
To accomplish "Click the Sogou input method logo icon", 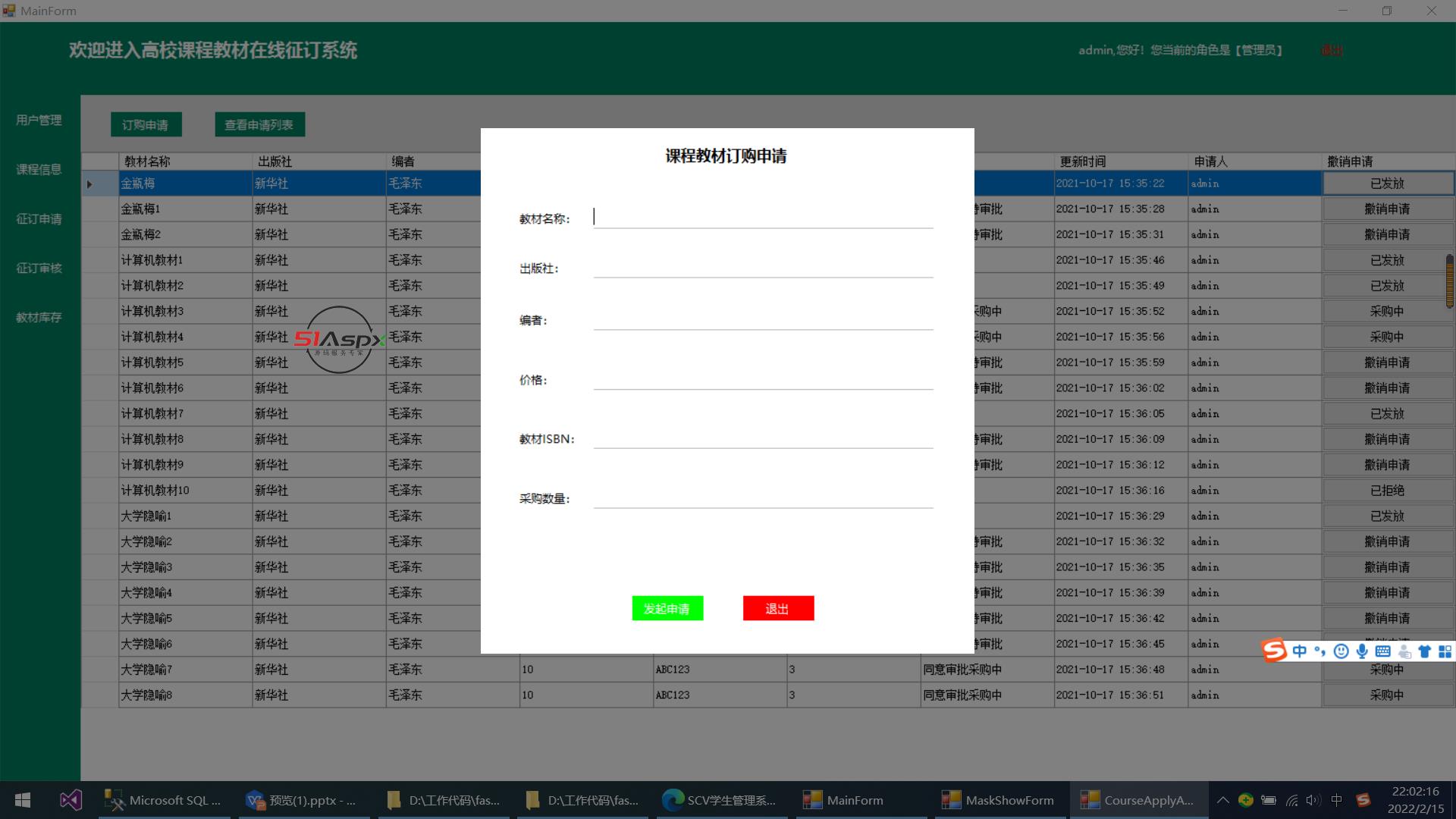I will pyautogui.click(x=1274, y=651).
